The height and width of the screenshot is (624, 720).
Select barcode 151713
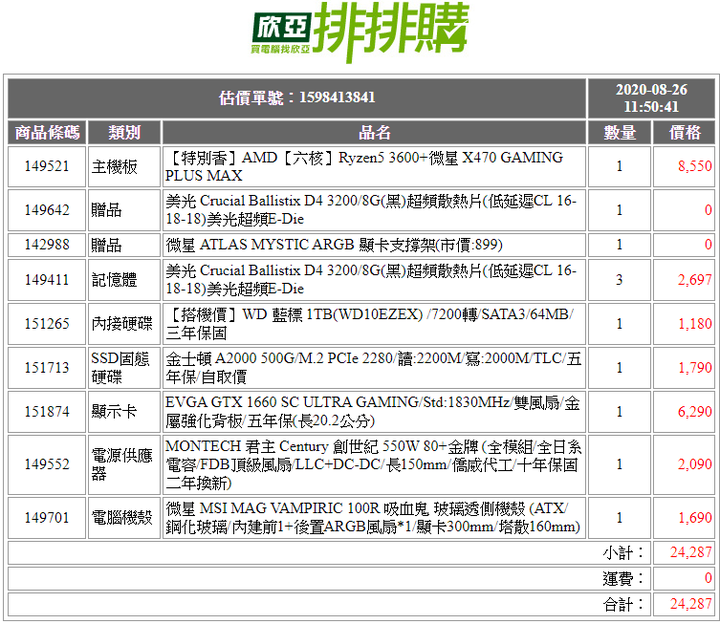pos(47,368)
